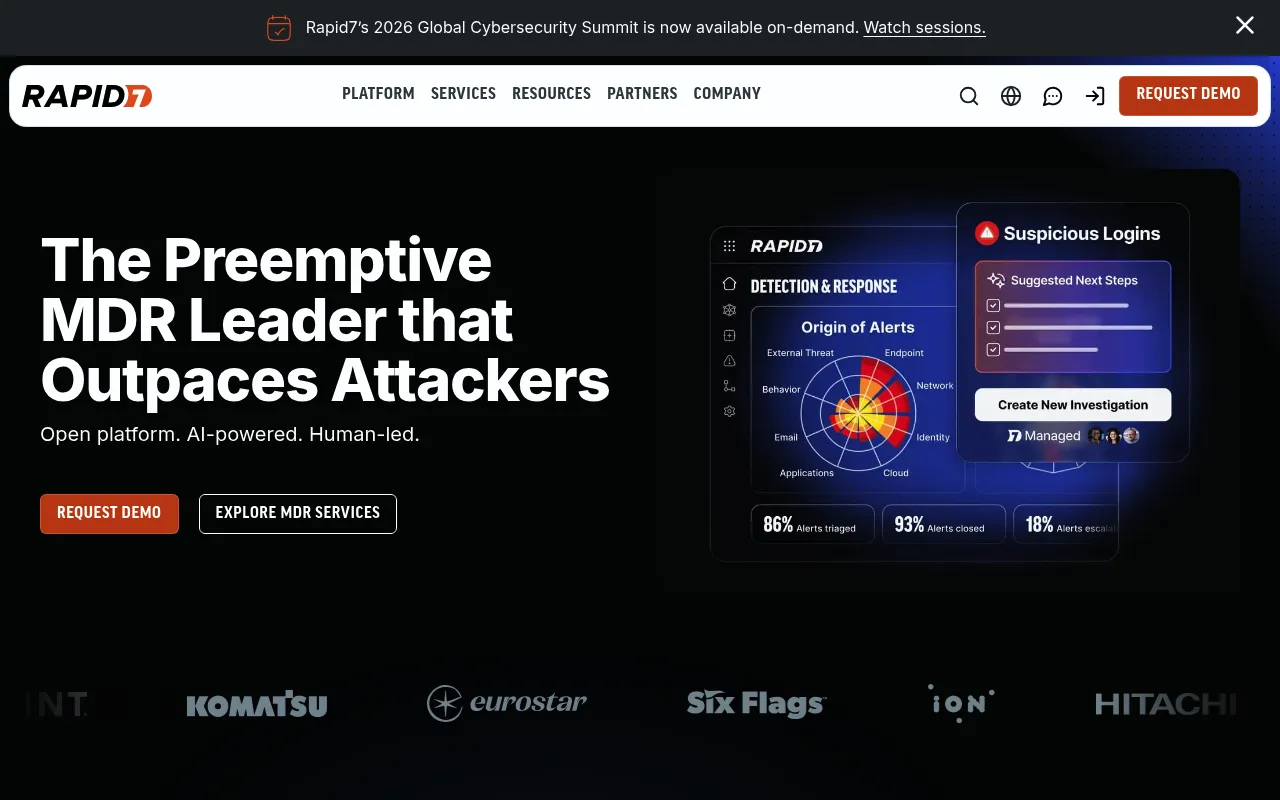Click the apps grid icon in the dashboard illustration
1280x800 pixels.
729,246
